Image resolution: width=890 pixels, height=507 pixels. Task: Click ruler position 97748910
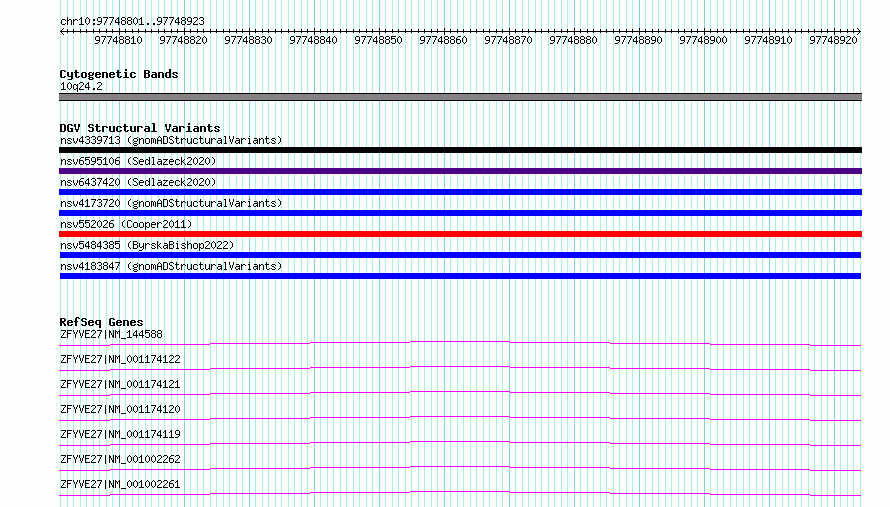pyautogui.click(x=768, y=40)
